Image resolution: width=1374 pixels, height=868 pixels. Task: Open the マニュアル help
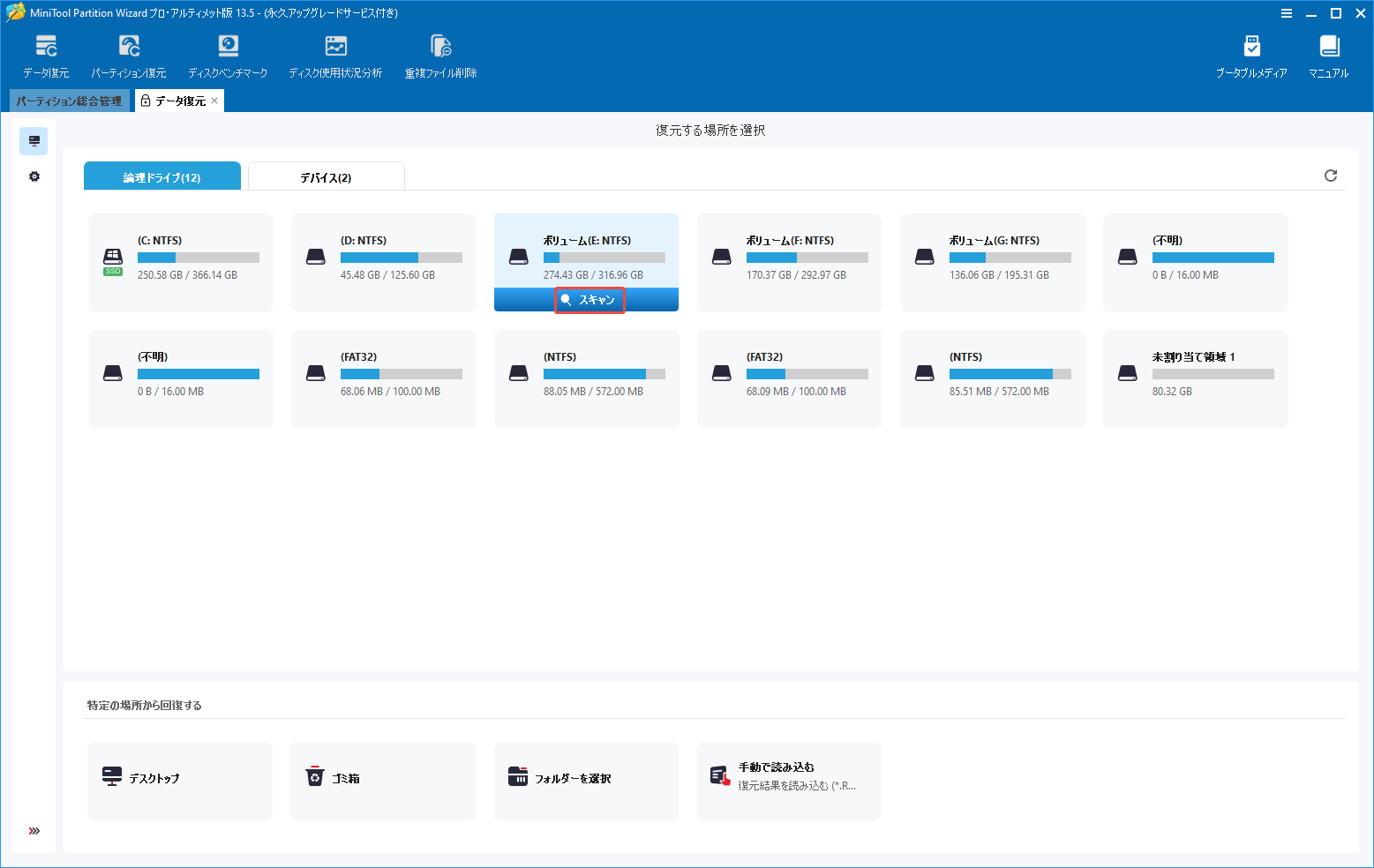[x=1328, y=53]
